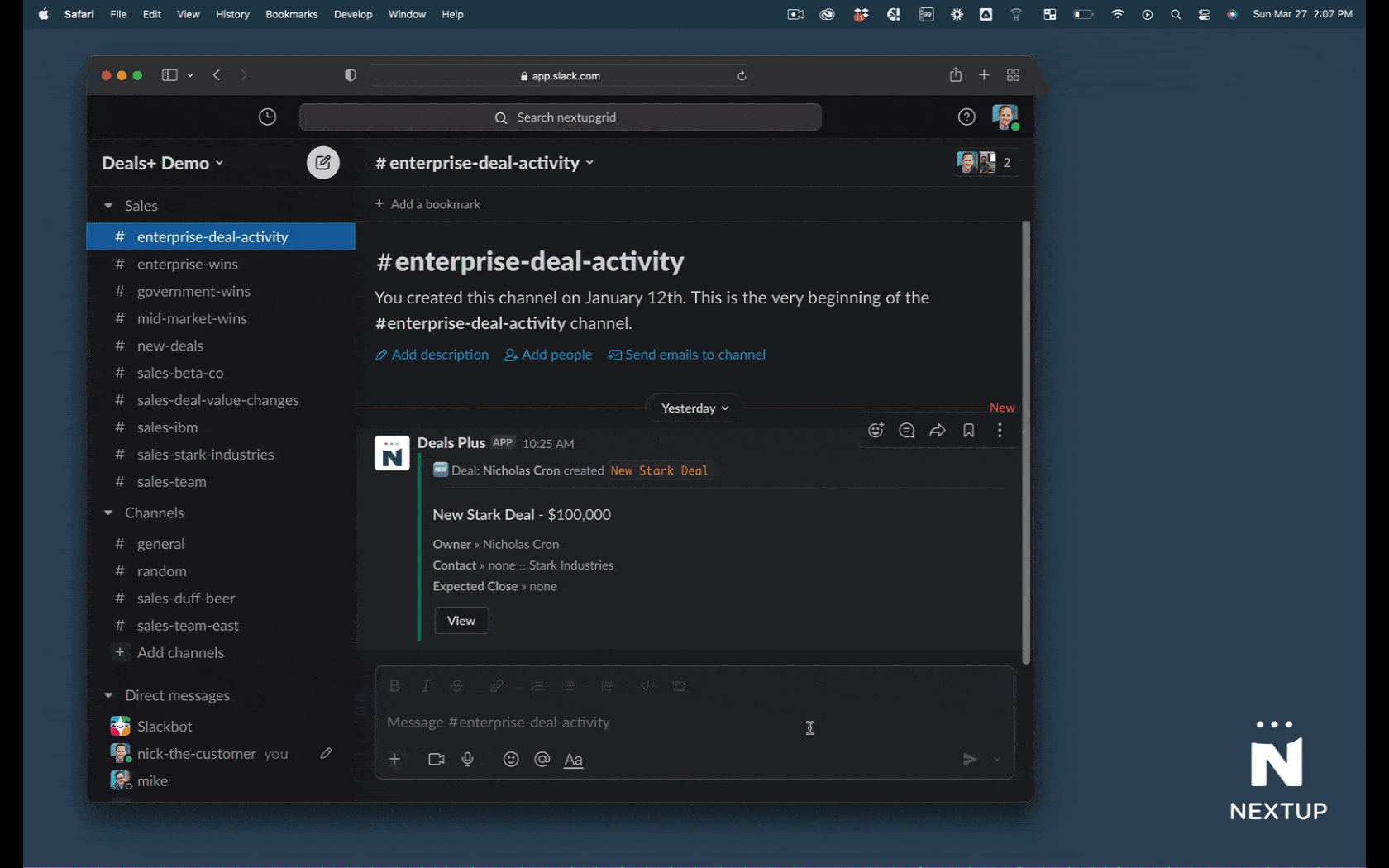Screen dimensions: 1389x868
Task: Open Safari Window menu
Action: pyautogui.click(x=408, y=14)
